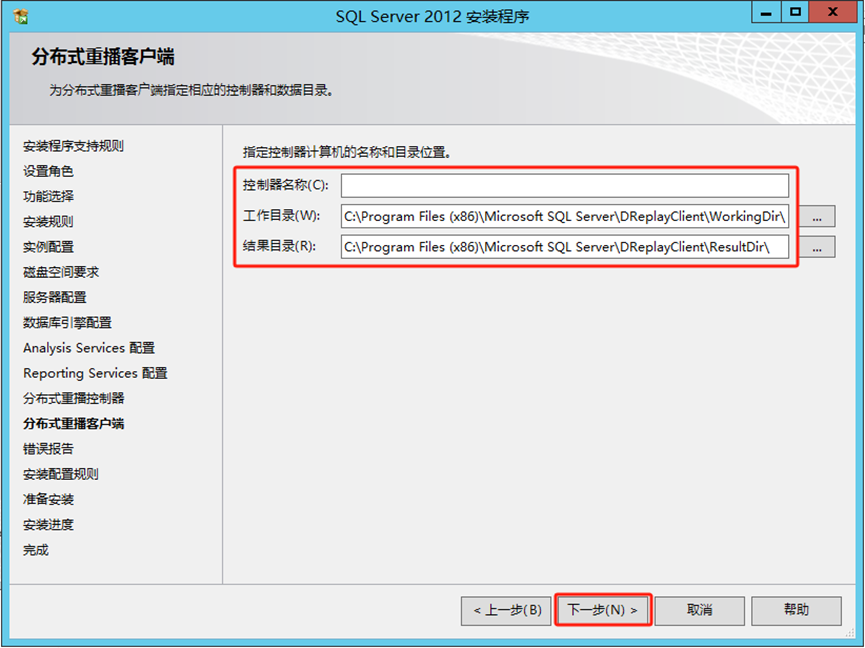Select 安装进度 step in sidebar

48,525
